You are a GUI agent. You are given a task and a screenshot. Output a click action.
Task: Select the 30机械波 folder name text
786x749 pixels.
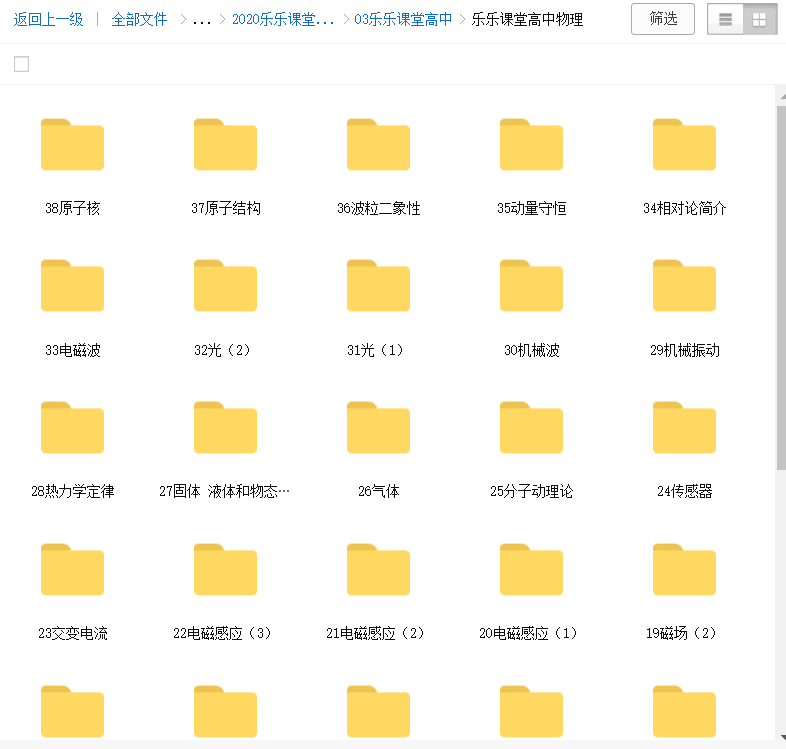click(531, 350)
